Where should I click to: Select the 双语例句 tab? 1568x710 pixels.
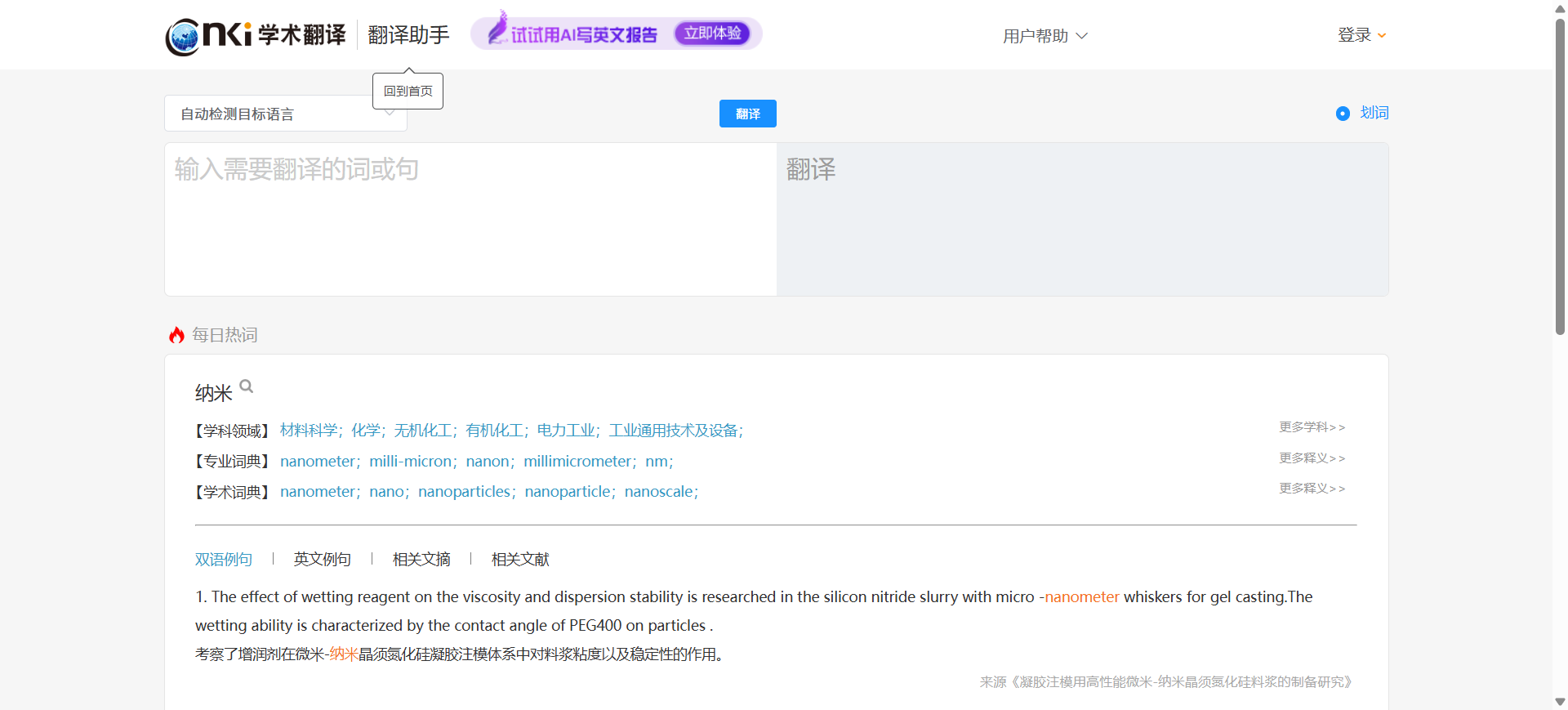pyautogui.click(x=223, y=559)
